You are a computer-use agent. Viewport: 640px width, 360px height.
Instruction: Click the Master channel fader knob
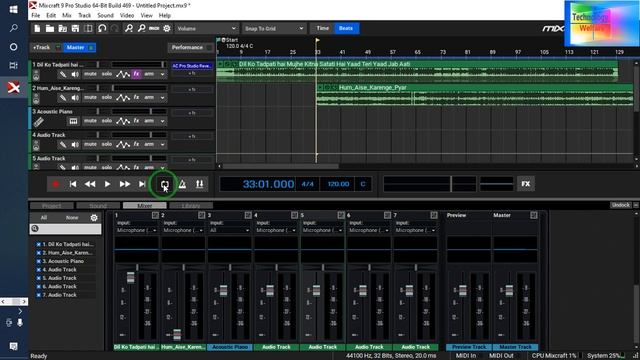click(509, 291)
